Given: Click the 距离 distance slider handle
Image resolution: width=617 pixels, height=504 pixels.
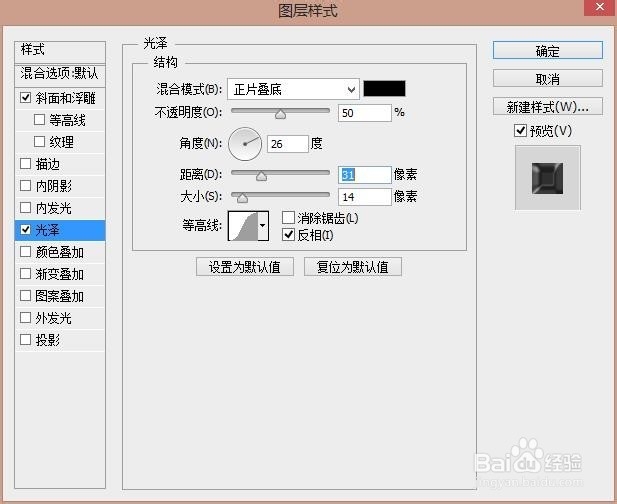Looking at the screenshot, I should (261, 176).
